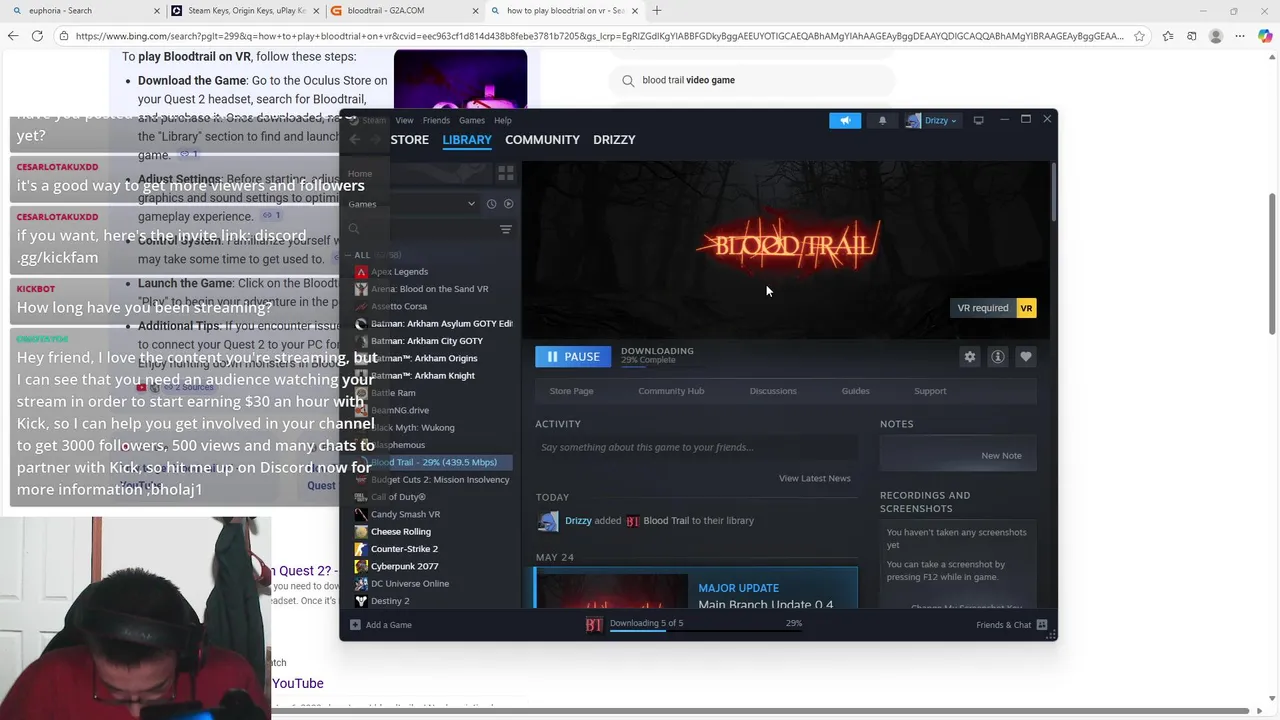Image resolution: width=1280 pixels, height=720 pixels.
Task: Click Add a Game plus icon
Action: click(355, 625)
